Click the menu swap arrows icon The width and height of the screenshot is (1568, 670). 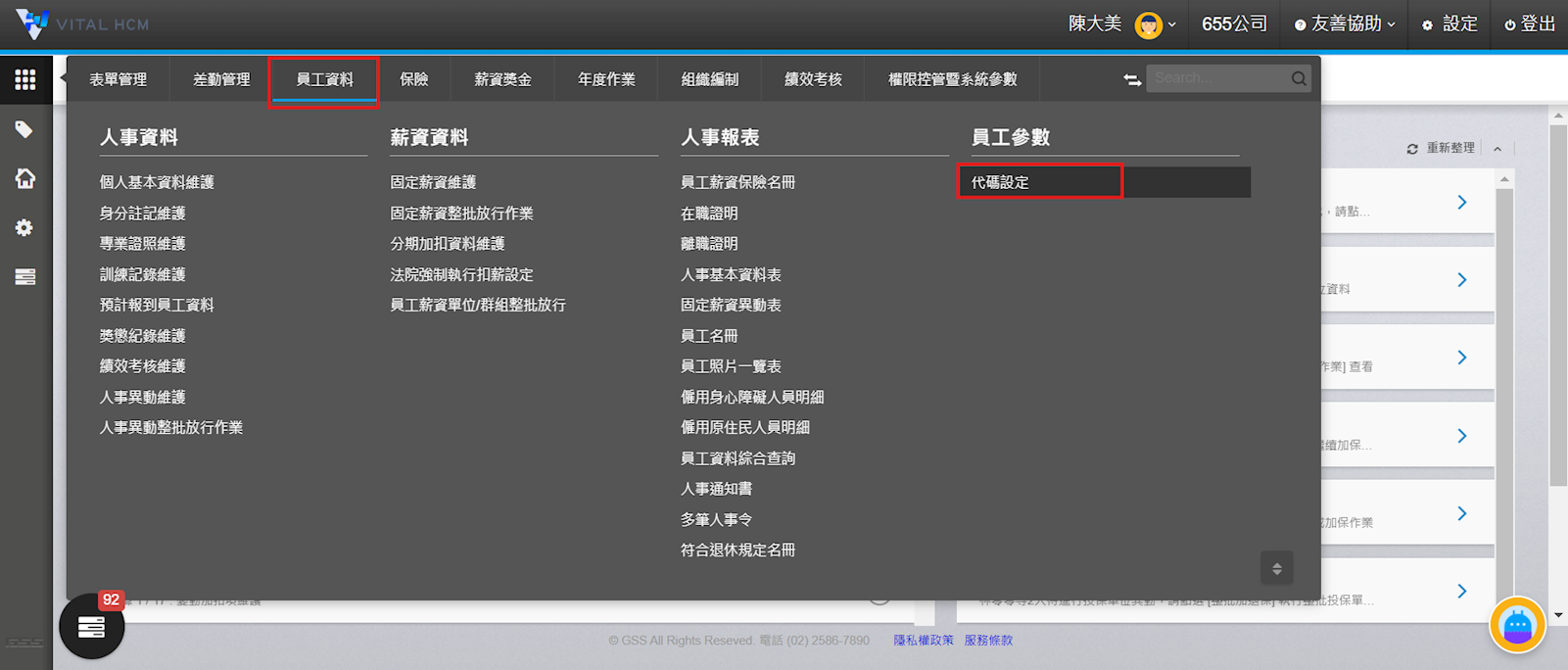click(x=1132, y=79)
